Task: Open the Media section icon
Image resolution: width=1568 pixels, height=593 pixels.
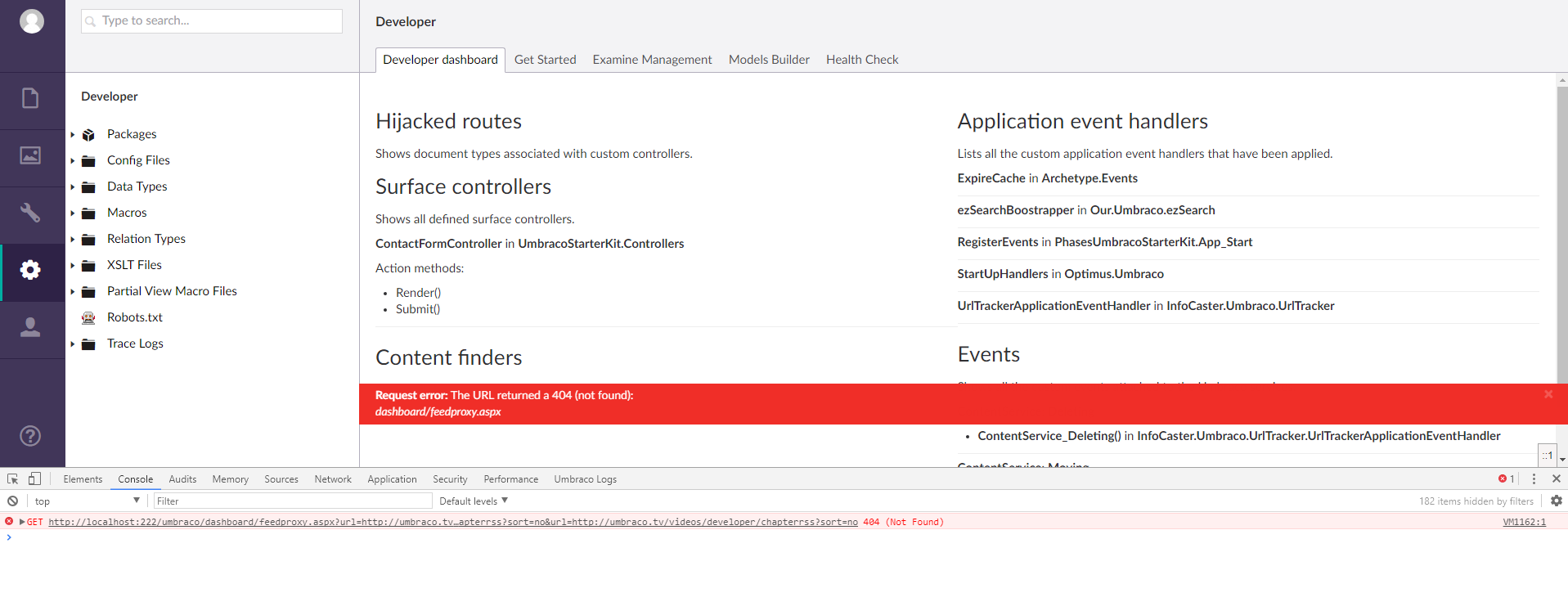Action: (x=30, y=155)
